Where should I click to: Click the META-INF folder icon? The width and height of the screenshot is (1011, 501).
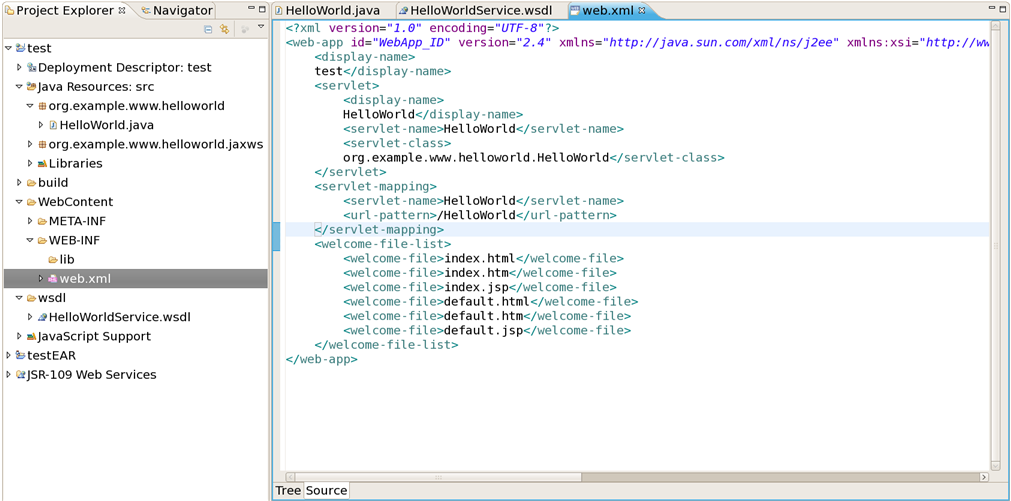(43, 221)
